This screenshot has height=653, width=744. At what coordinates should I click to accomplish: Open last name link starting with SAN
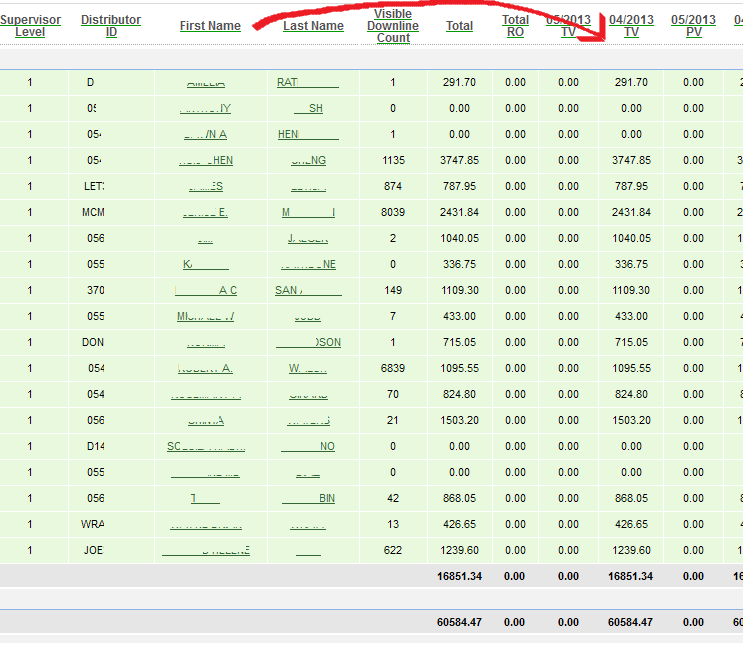(308, 290)
